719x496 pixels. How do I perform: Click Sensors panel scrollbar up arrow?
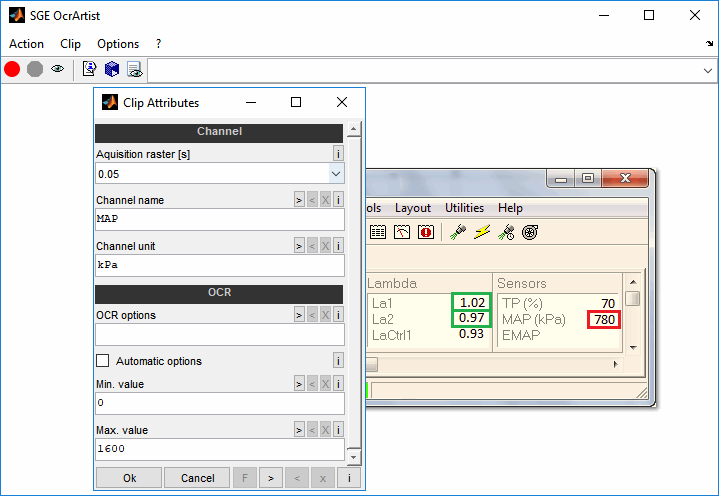click(x=633, y=282)
